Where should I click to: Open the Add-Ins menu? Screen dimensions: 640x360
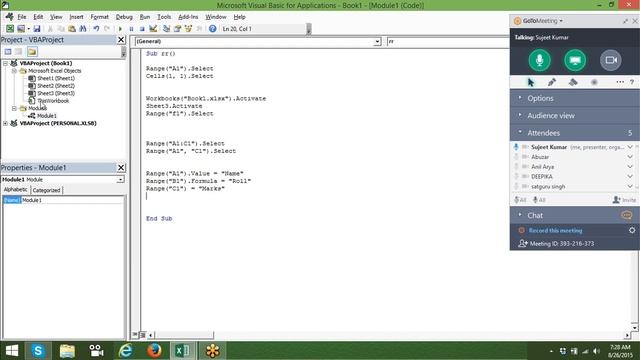coord(188,17)
